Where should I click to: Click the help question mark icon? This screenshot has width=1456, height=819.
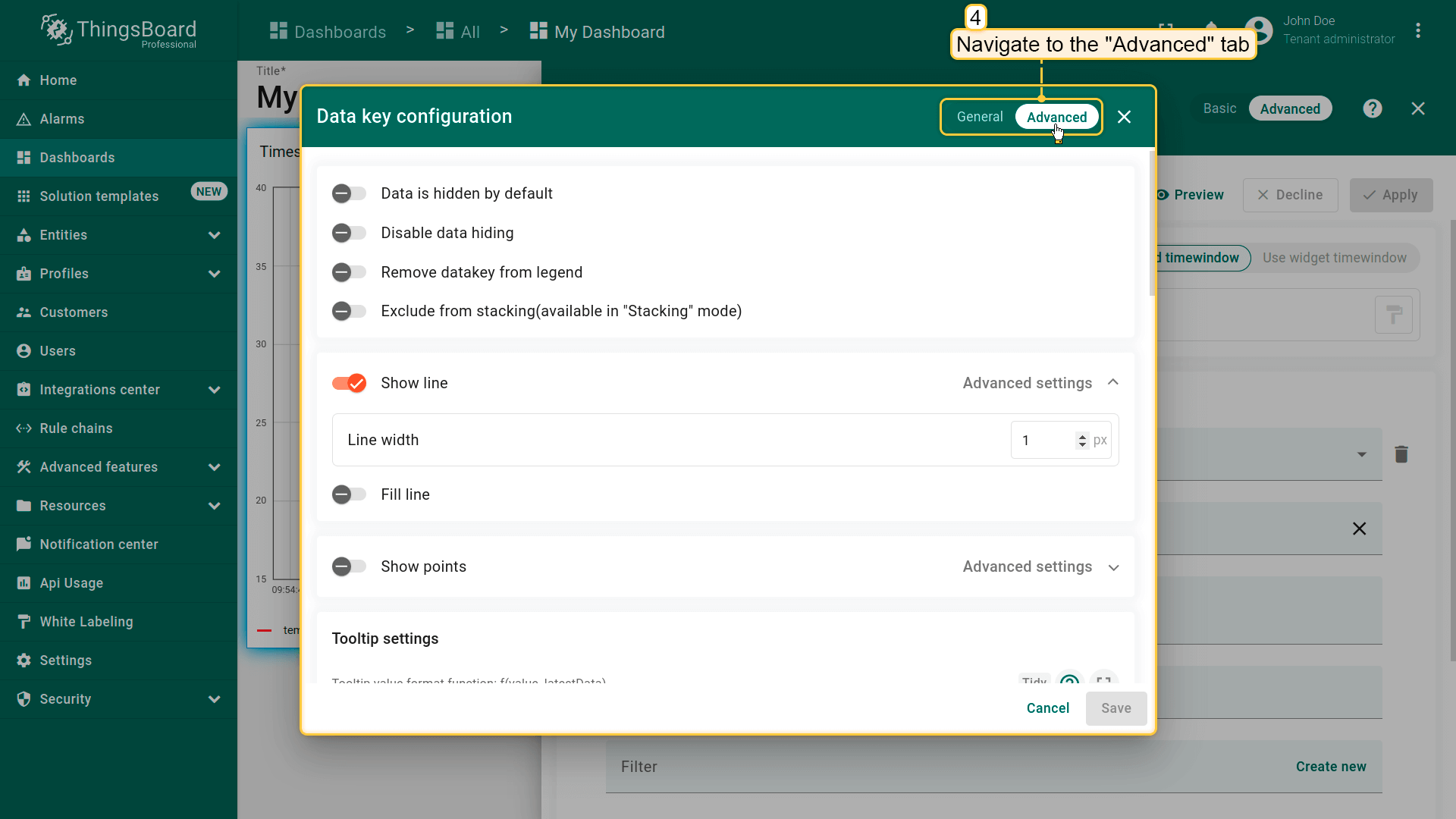1372,108
